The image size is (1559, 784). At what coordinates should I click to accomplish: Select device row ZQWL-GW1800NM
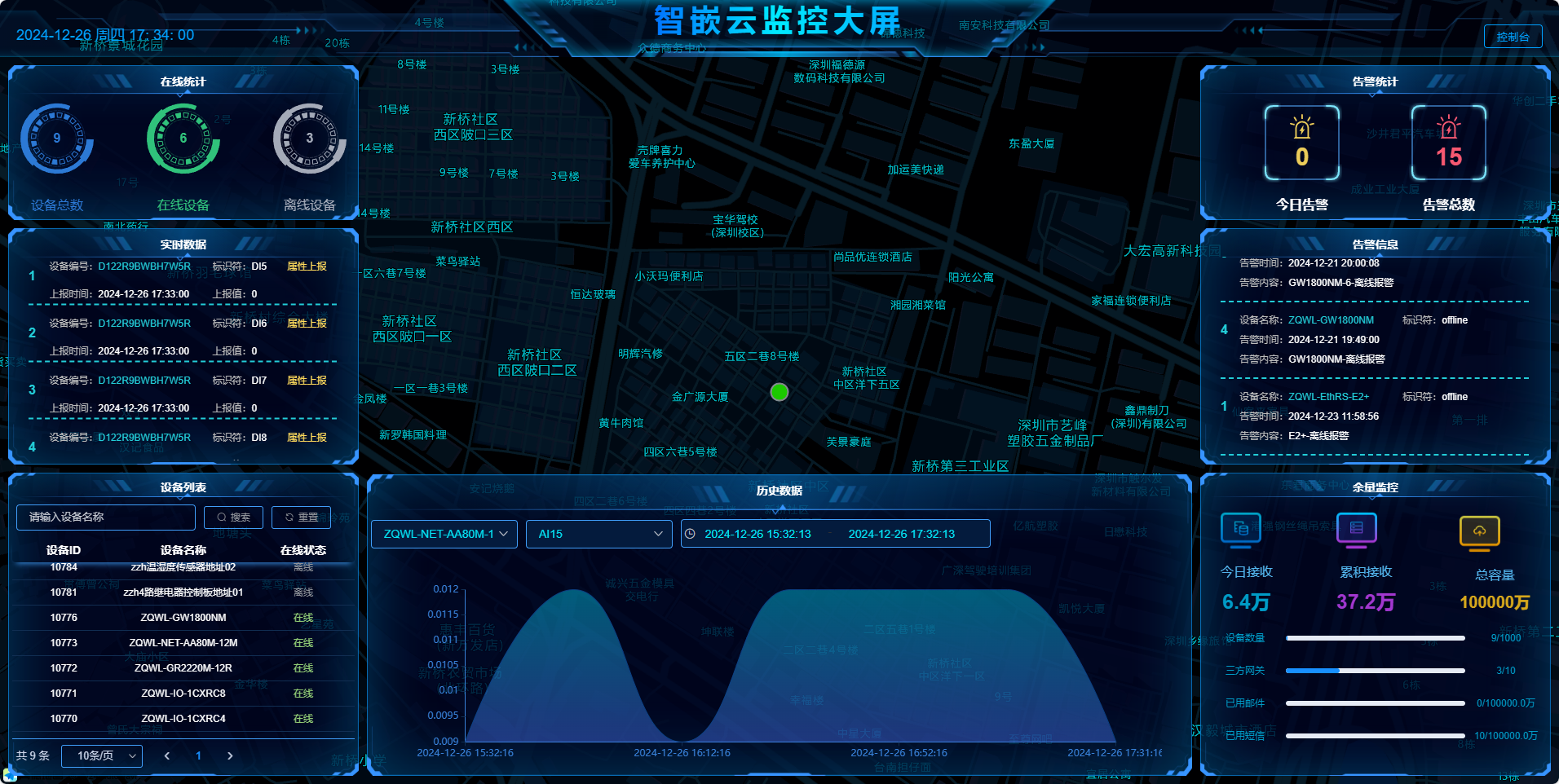[x=183, y=618]
